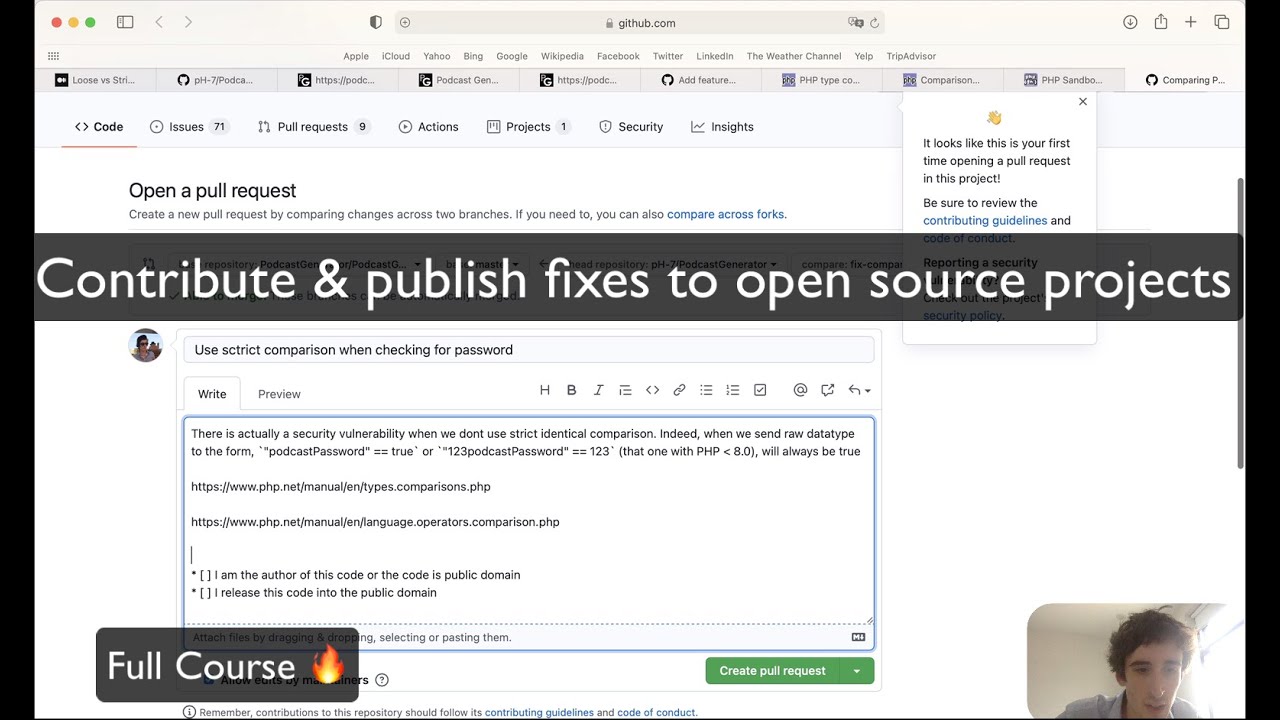This screenshot has width=1280, height=720.
Task: Open the Projects tab
Action: pyautogui.click(x=528, y=127)
